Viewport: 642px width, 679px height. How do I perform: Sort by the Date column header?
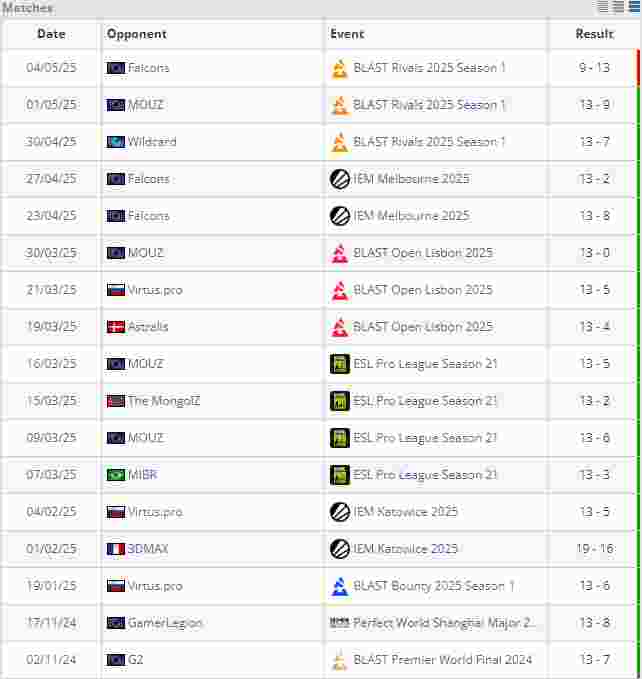tap(51, 34)
